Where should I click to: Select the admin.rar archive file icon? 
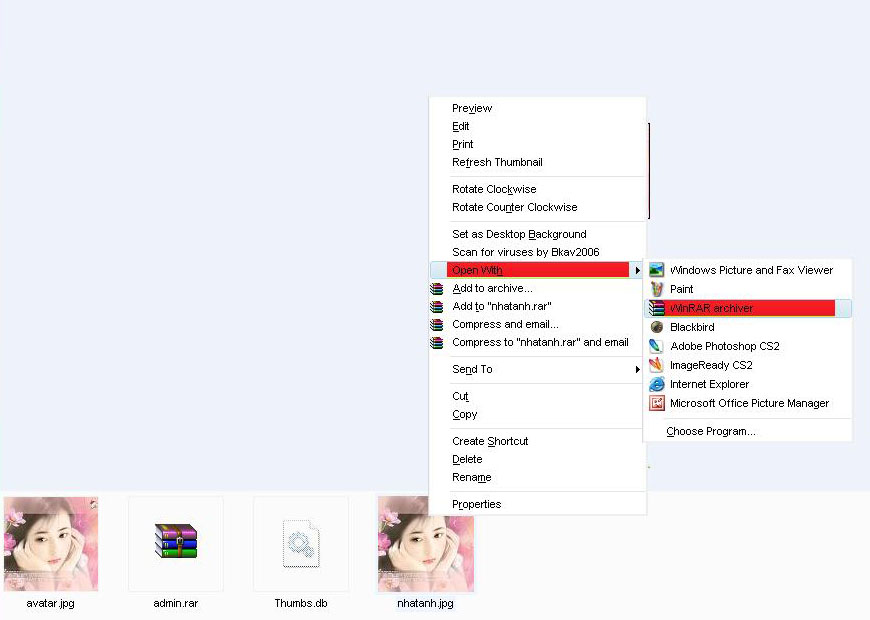(x=176, y=541)
